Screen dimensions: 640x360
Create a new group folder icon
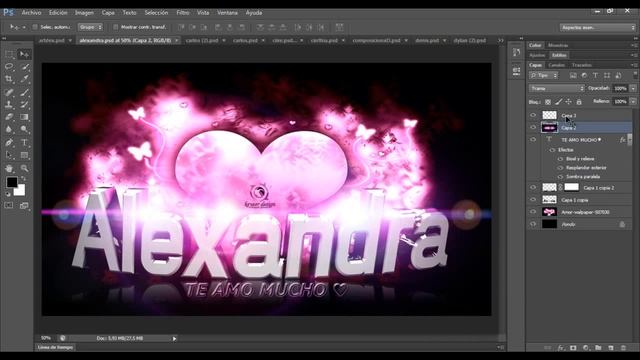(598, 348)
